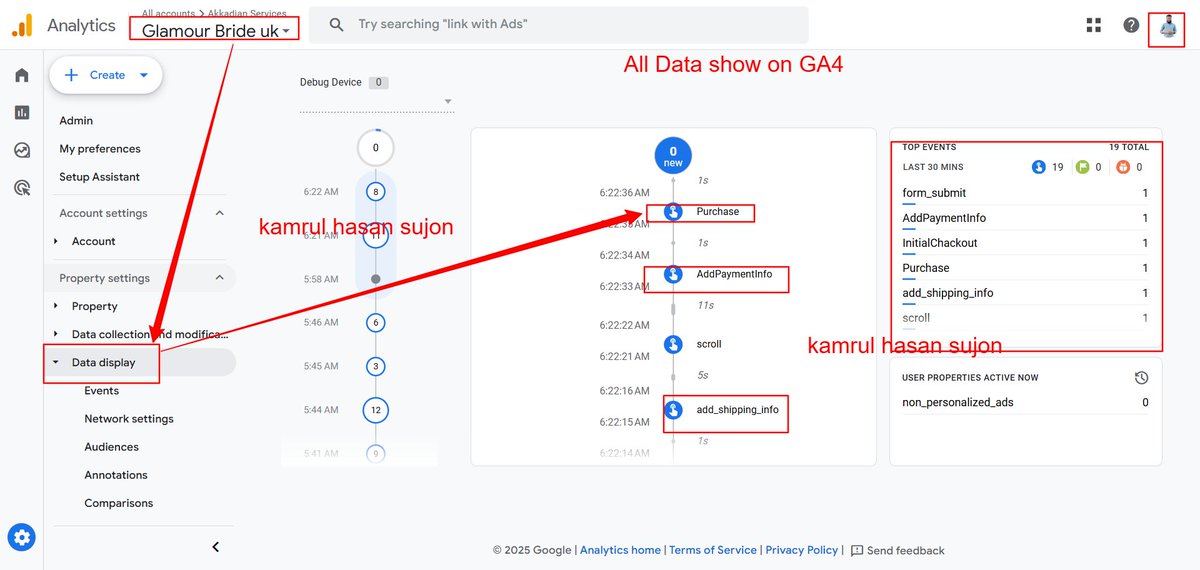
Task: Open Network settings
Action: pos(129,419)
